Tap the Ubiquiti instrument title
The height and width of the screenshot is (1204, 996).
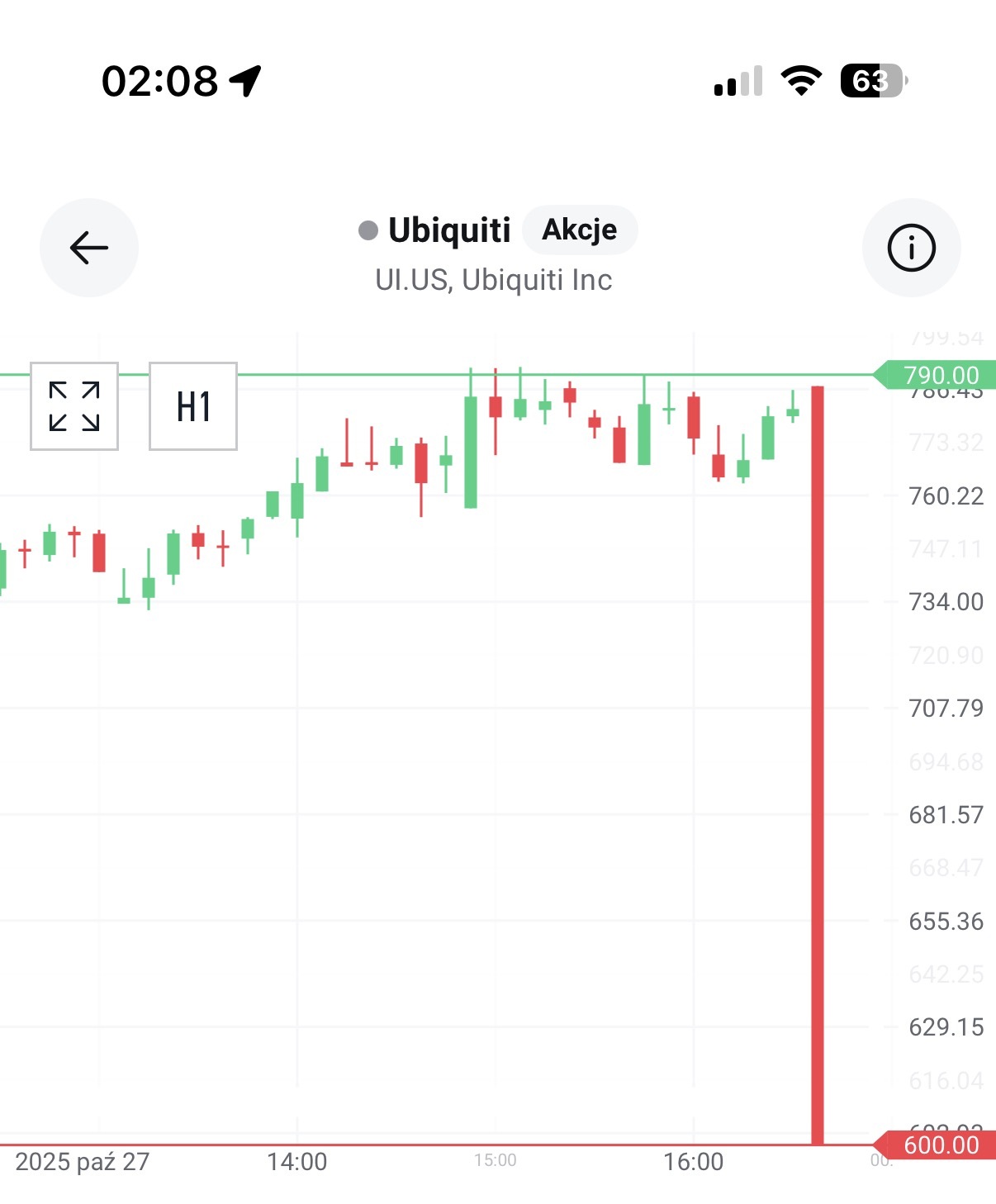coord(449,230)
